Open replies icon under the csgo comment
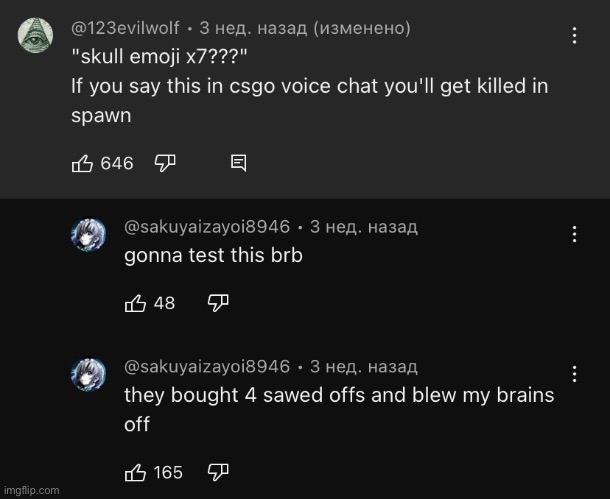The image size is (610, 499). click(x=239, y=163)
